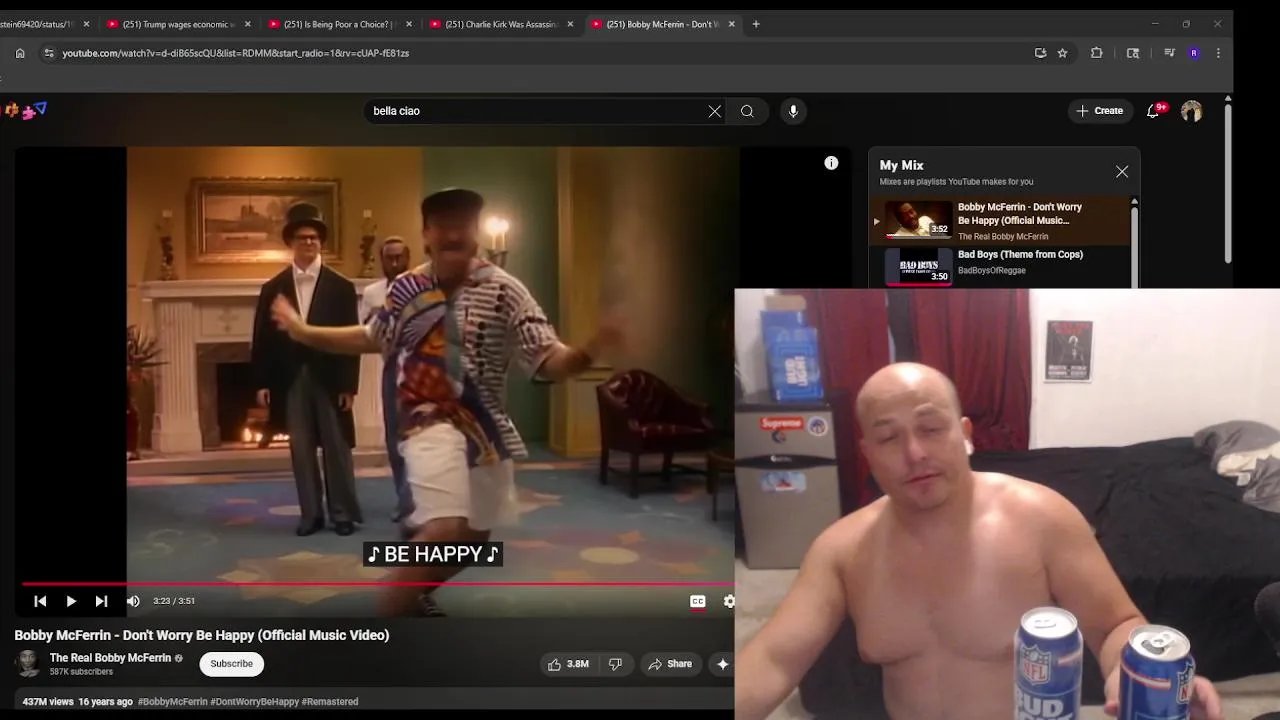Click the 3:23 / 3:51 time display

(x=174, y=601)
